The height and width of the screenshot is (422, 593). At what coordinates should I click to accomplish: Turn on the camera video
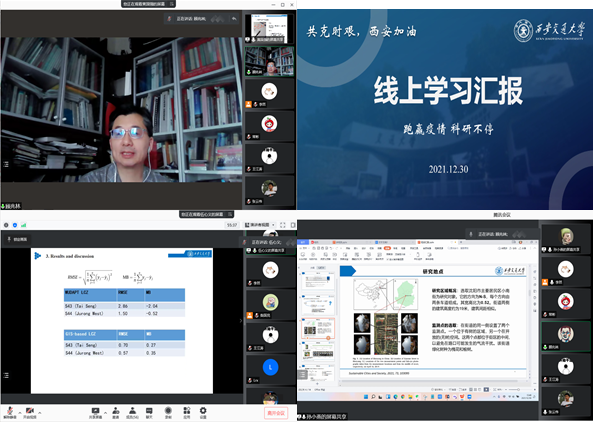[x=29, y=412]
